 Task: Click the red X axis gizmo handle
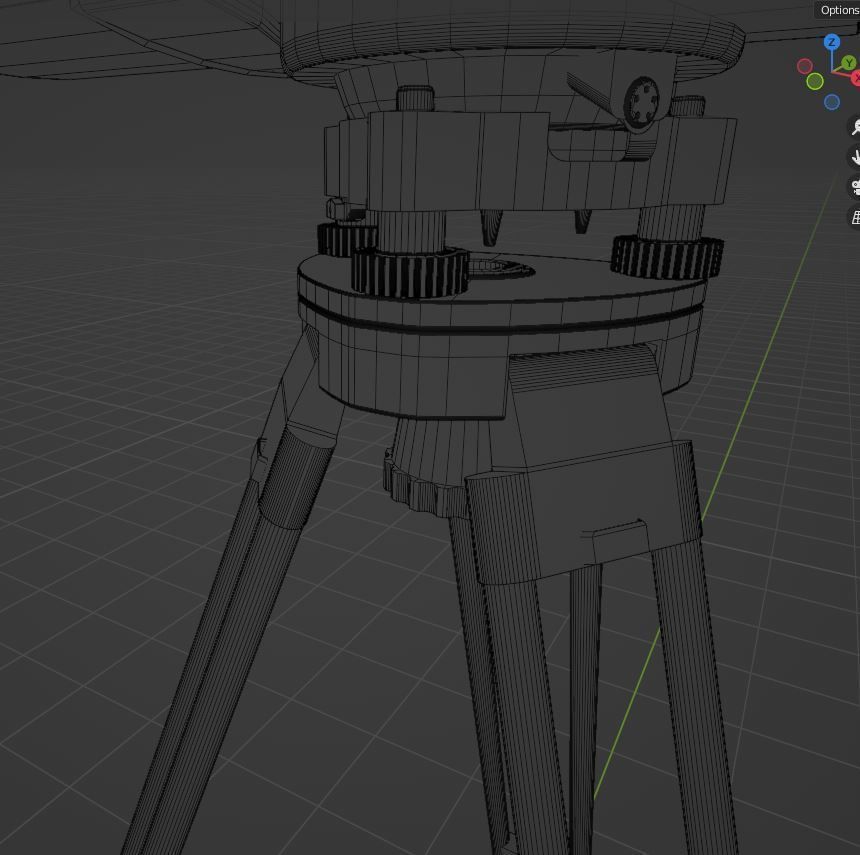(x=856, y=80)
